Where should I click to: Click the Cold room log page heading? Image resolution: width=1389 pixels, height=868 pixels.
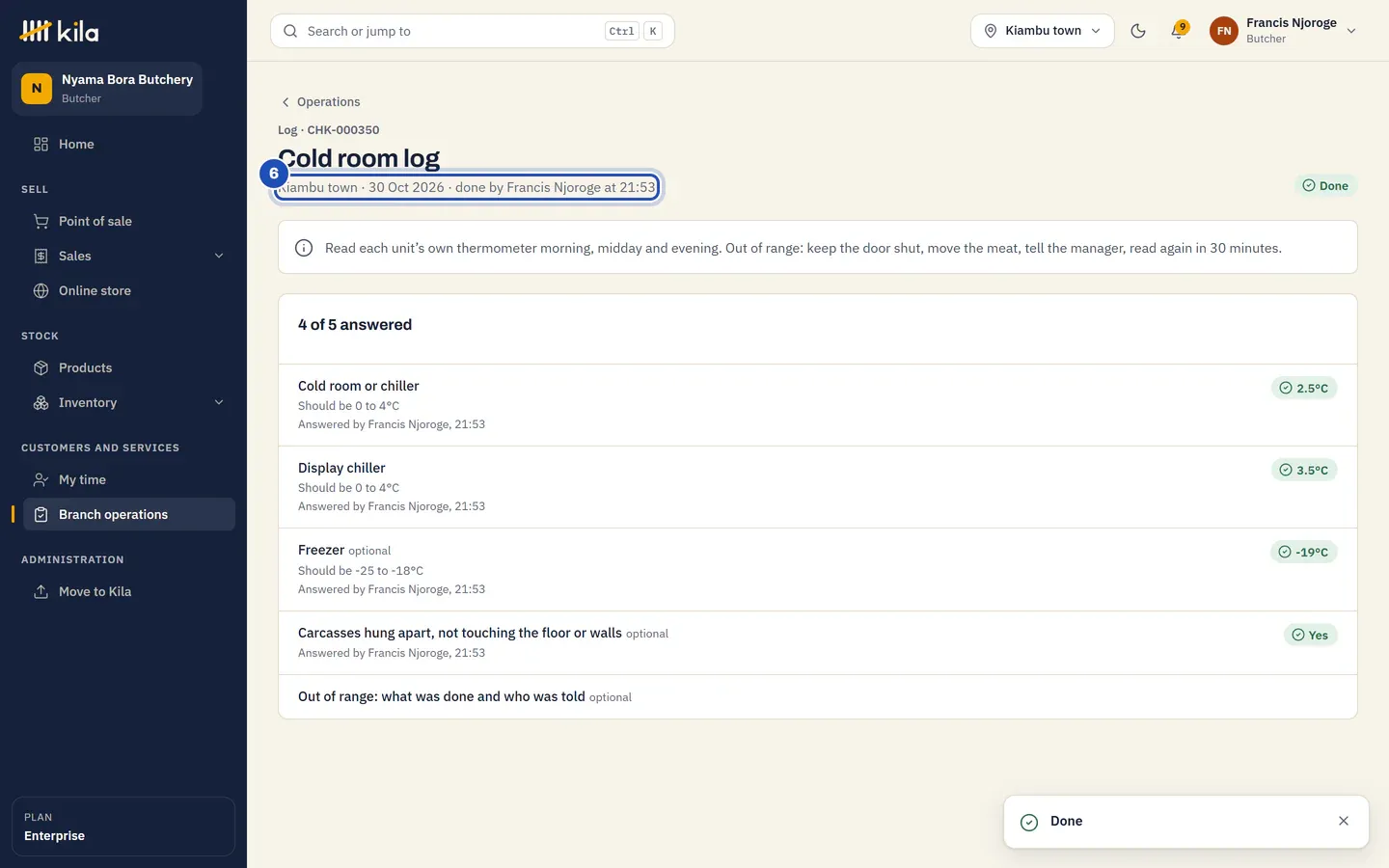pyautogui.click(x=359, y=157)
